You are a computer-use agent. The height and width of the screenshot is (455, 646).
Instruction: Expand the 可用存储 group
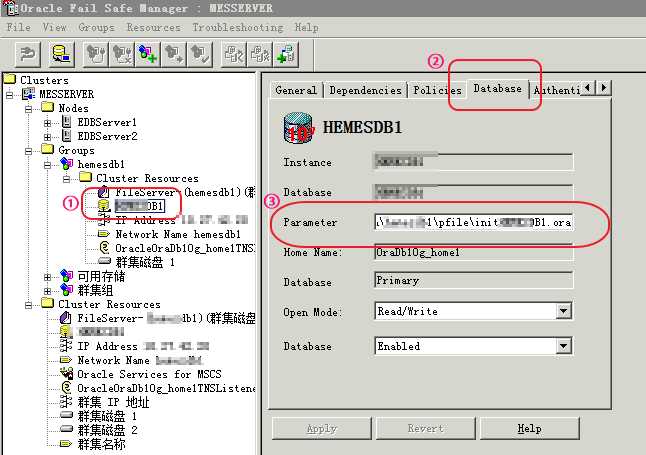point(47,277)
